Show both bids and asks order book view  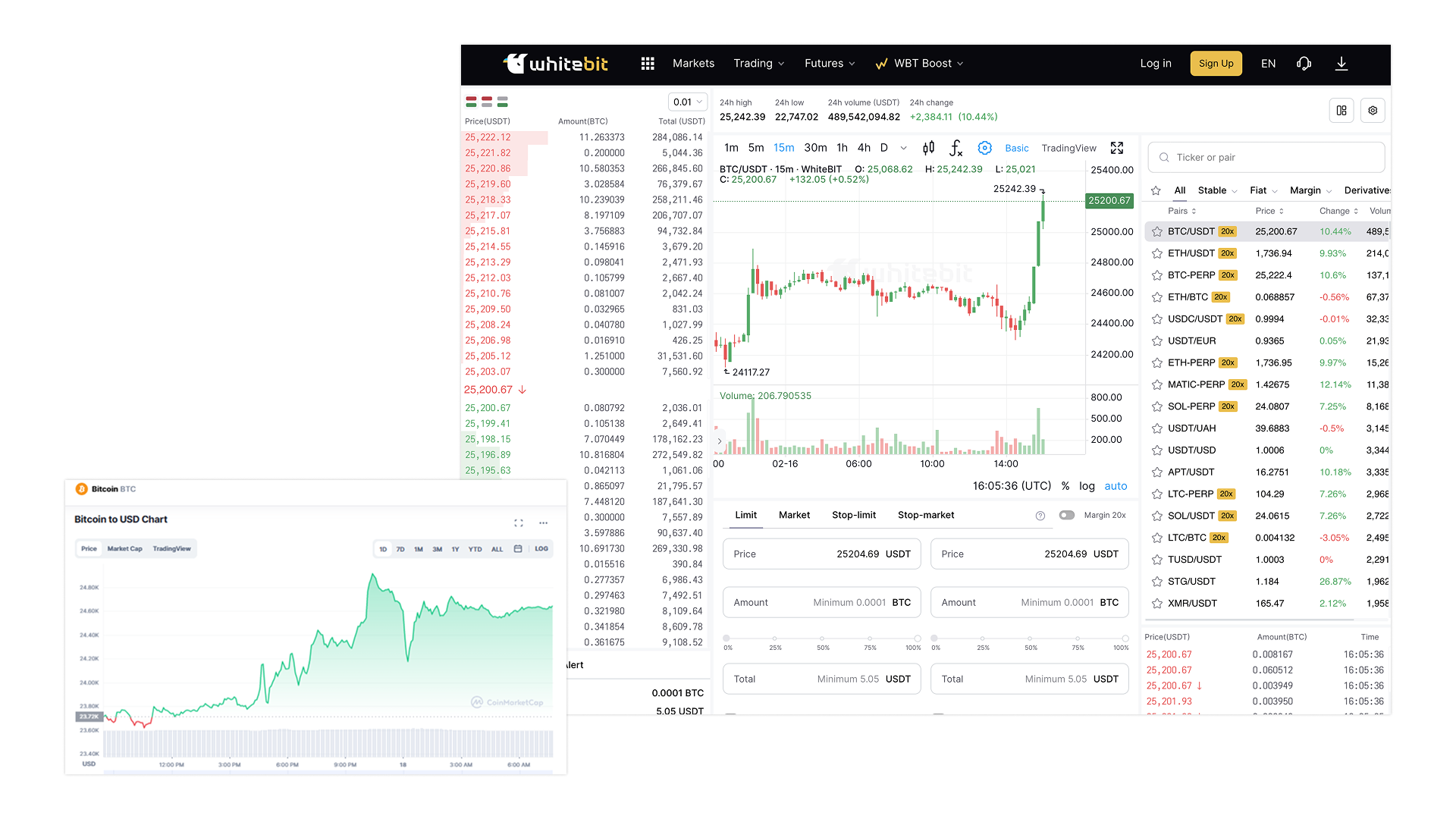pos(471,102)
